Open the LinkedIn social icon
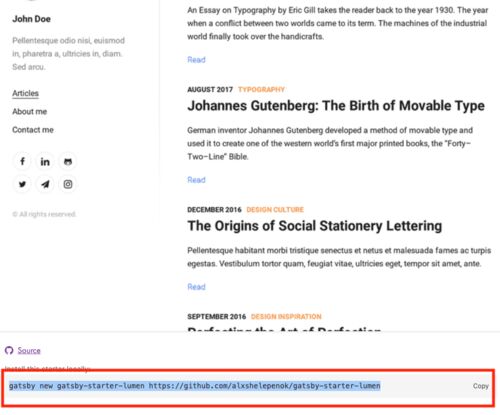Viewport: 500px width, 415px height. [45, 162]
